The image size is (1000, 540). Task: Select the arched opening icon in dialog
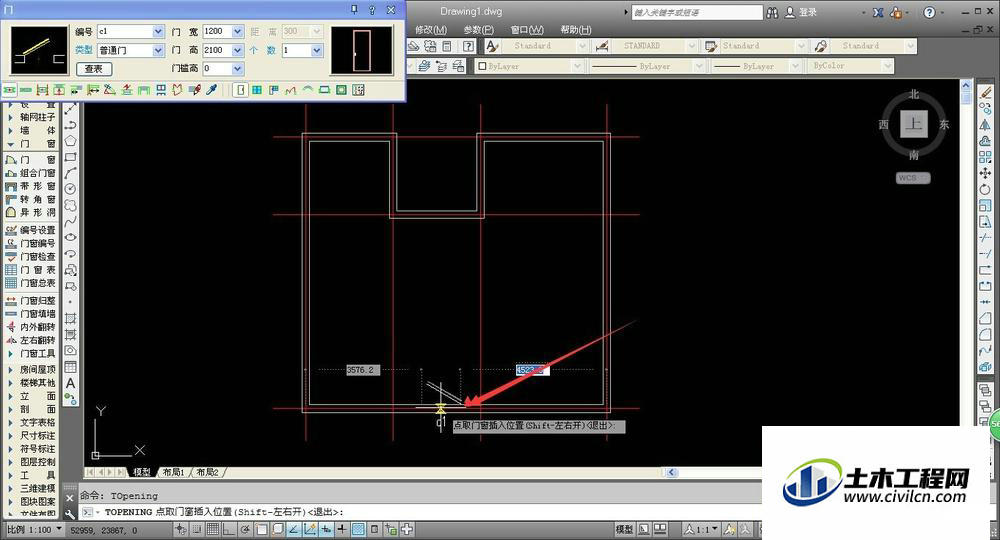(307, 90)
